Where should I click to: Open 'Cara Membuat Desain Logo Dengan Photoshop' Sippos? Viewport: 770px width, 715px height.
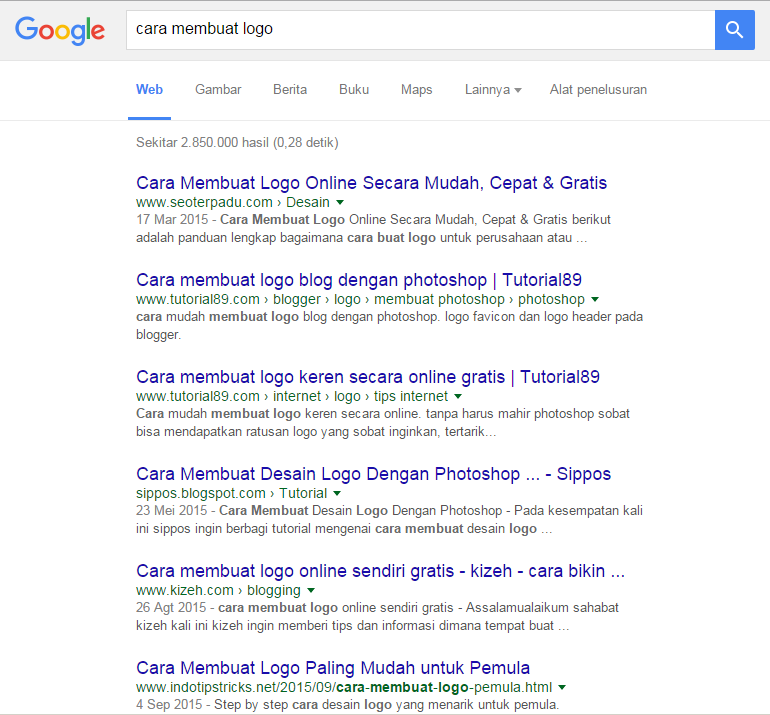click(373, 474)
